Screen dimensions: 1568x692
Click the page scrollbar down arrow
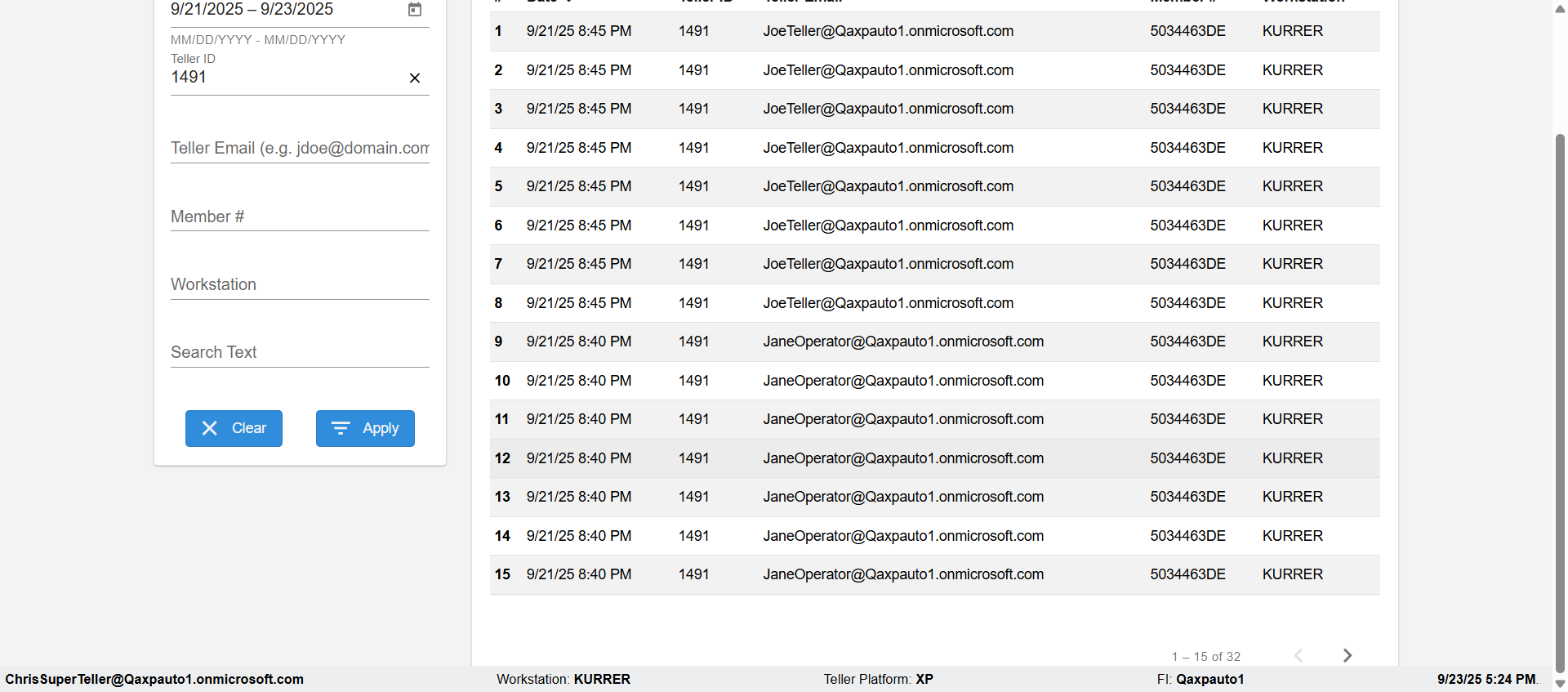pyautogui.click(x=1560, y=685)
